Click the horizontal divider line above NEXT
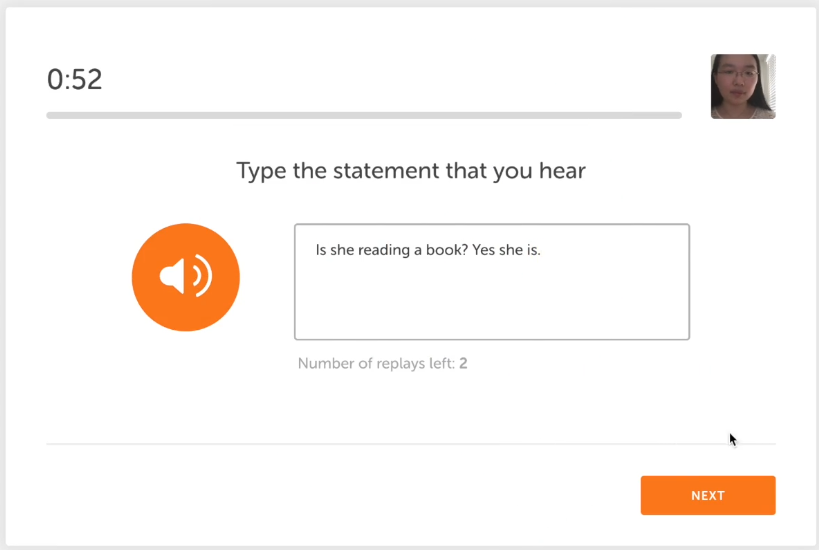Screen dimensions: 819x550 tap(411, 444)
